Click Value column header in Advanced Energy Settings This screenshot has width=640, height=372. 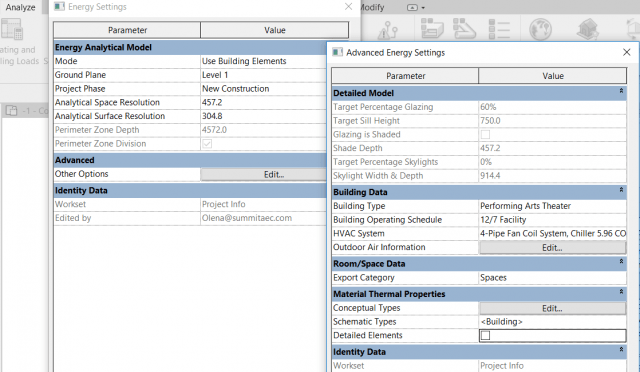tap(553, 76)
